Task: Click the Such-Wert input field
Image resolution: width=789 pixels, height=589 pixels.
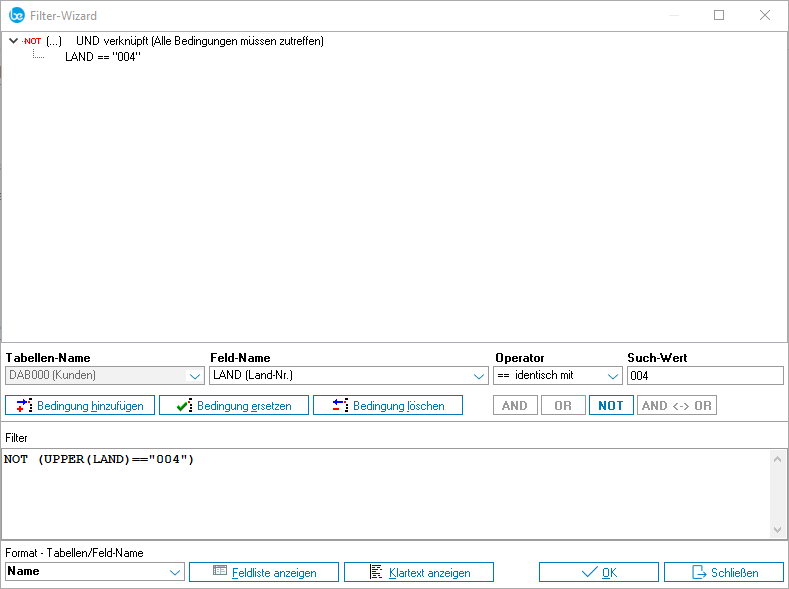Action: (704, 376)
